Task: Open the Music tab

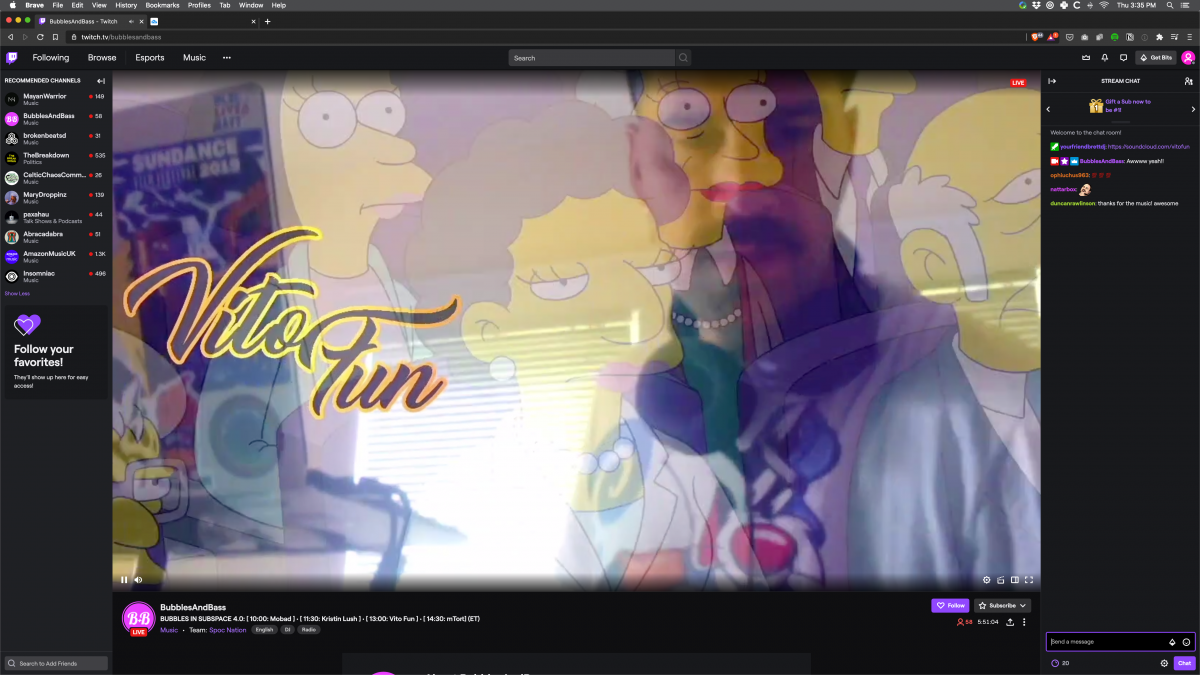Action: [194, 57]
